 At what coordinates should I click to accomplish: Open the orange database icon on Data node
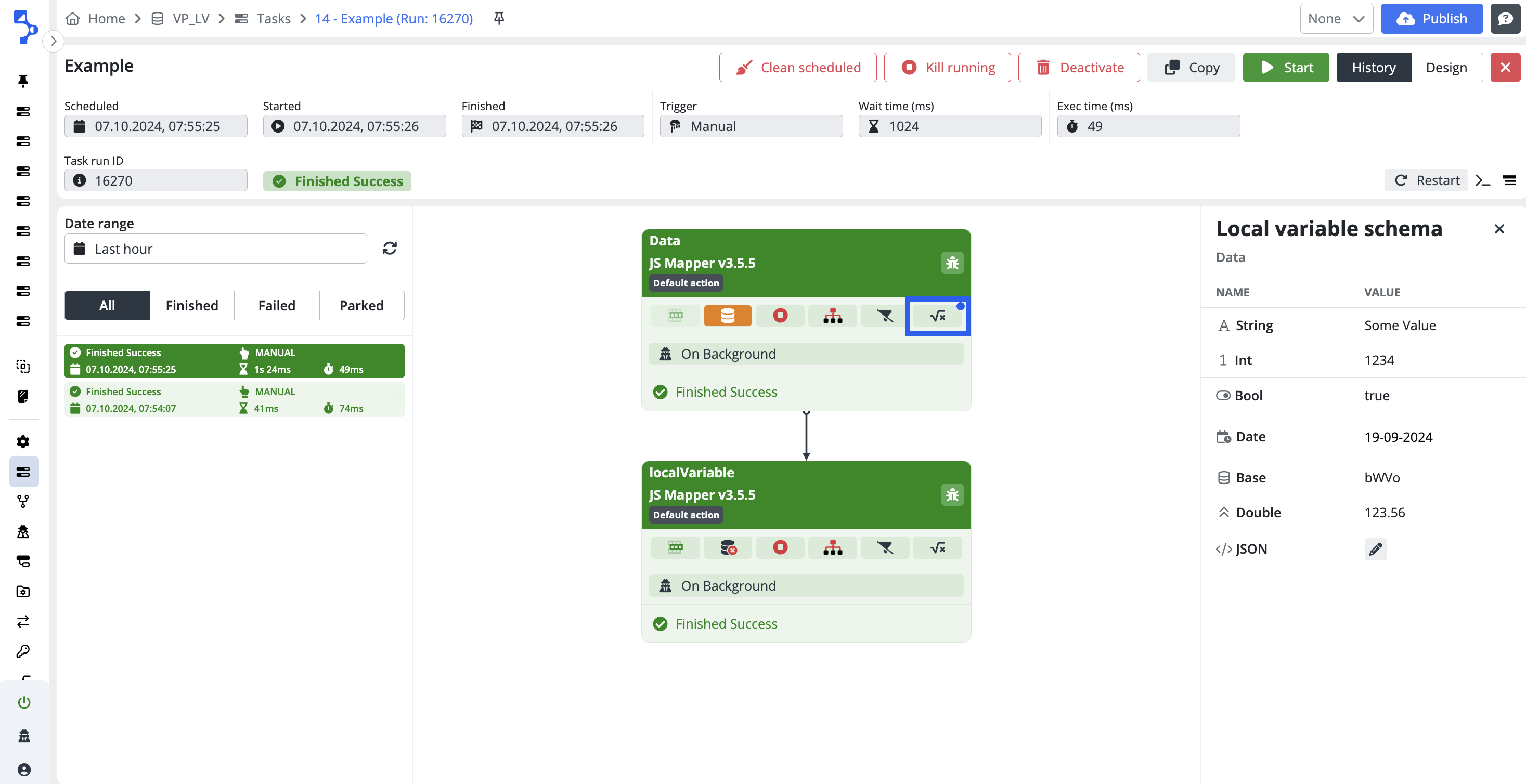coord(727,316)
